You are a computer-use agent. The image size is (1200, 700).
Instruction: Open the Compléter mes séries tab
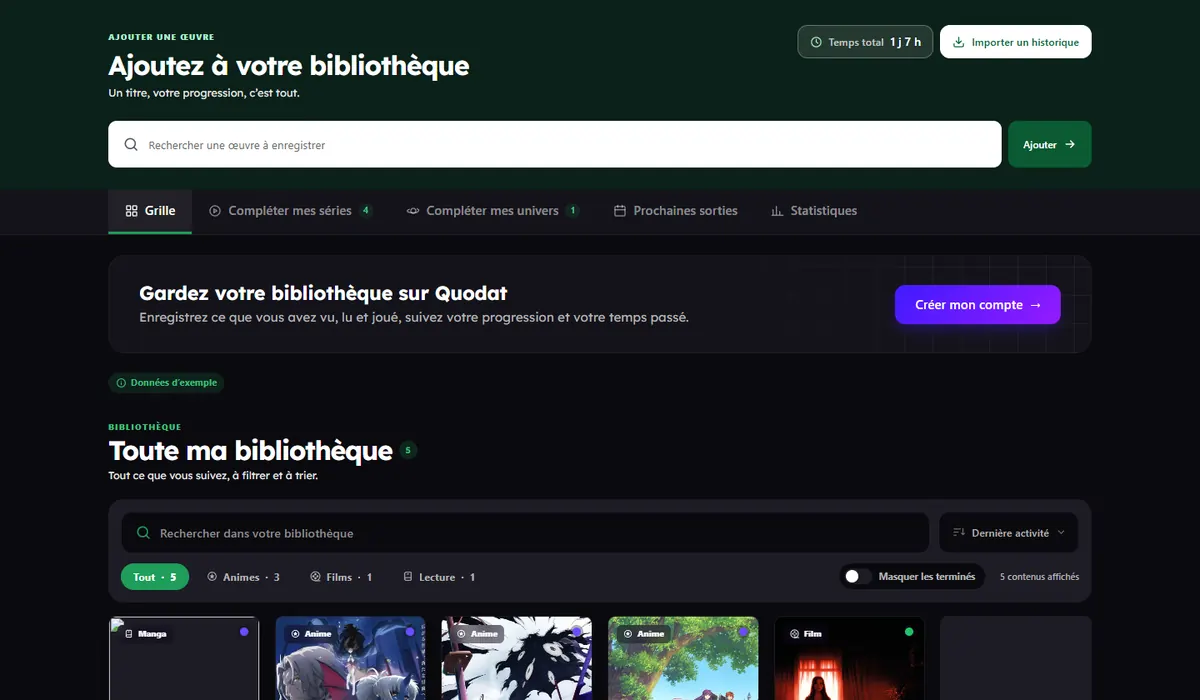[x=291, y=211]
